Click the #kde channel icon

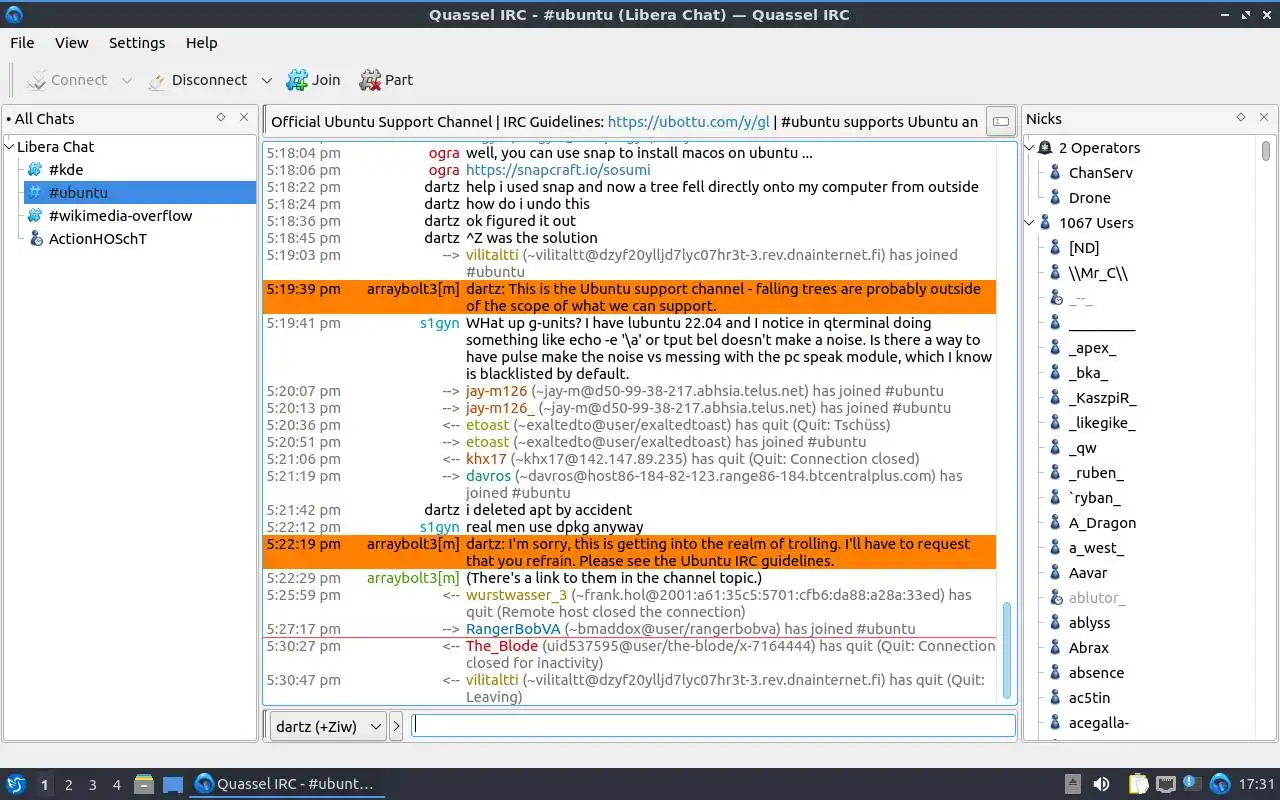tap(35, 169)
